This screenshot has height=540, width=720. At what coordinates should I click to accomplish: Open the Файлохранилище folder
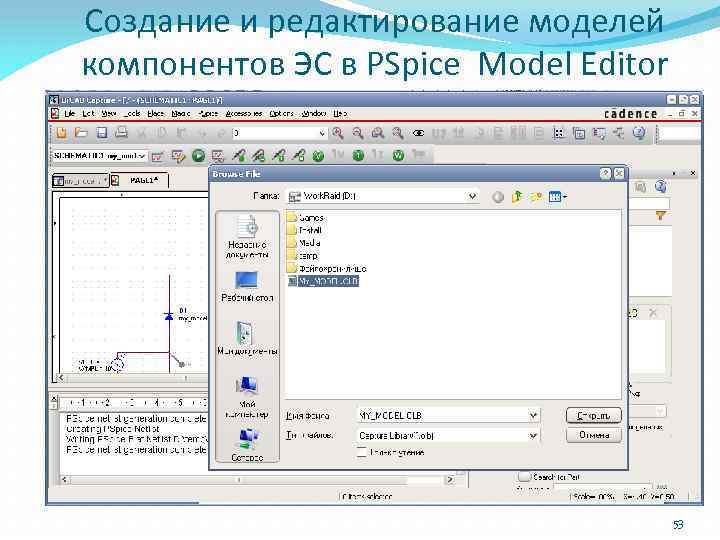coord(326,268)
